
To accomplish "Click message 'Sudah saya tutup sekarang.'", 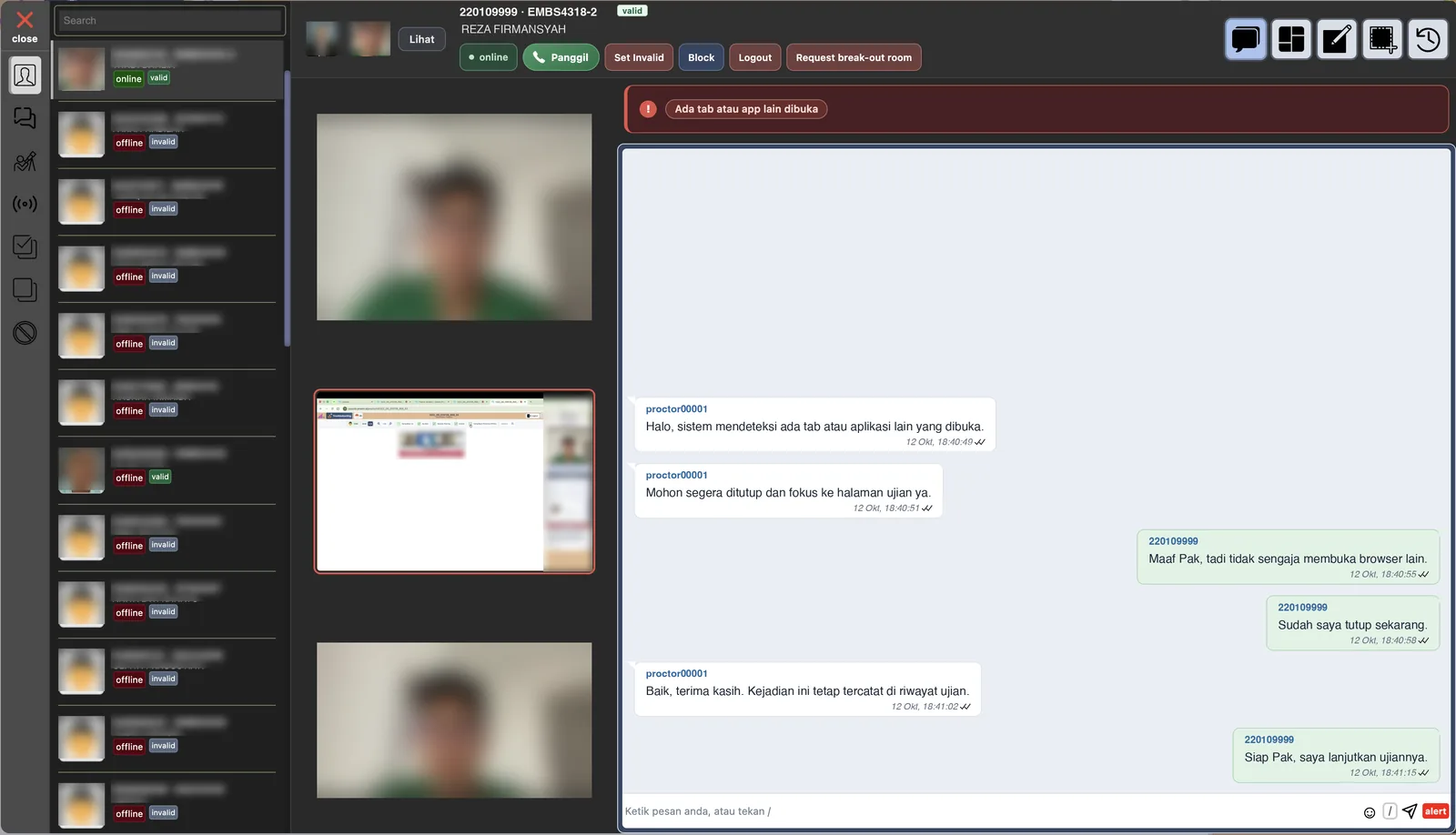I will [1352, 624].
